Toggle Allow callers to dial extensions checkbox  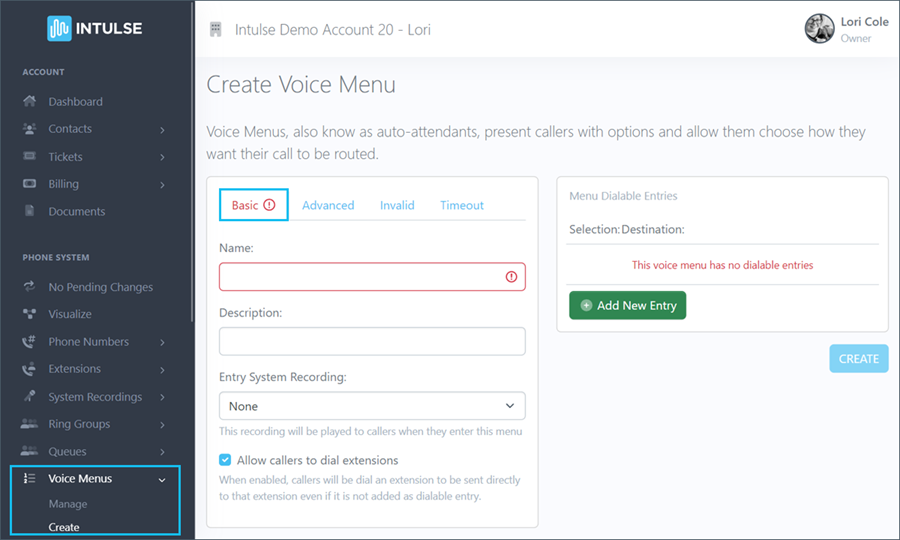[x=225, y=460]
